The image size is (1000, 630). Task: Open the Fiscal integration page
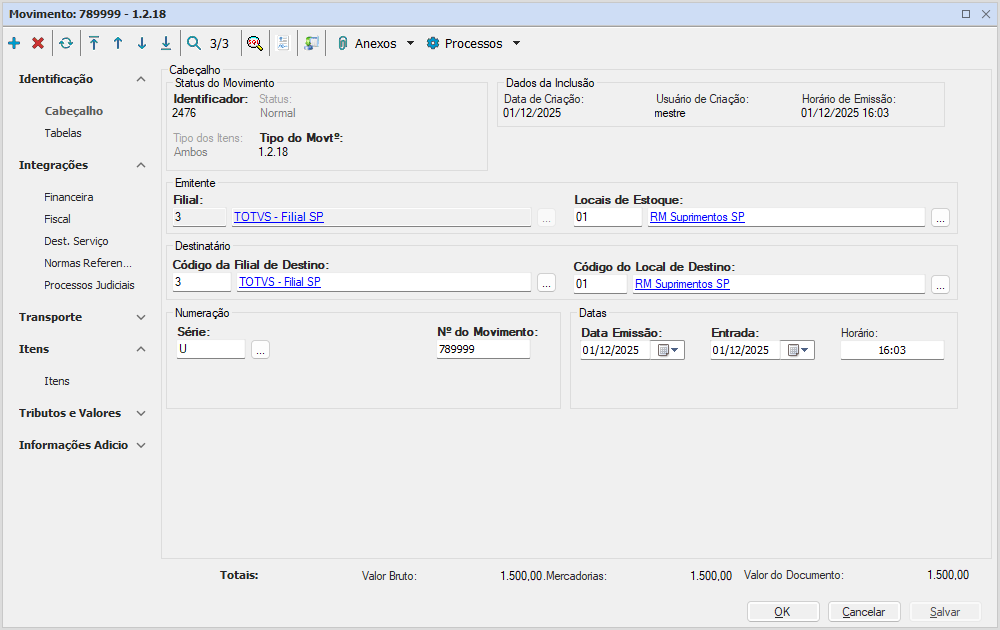[57, 219]
